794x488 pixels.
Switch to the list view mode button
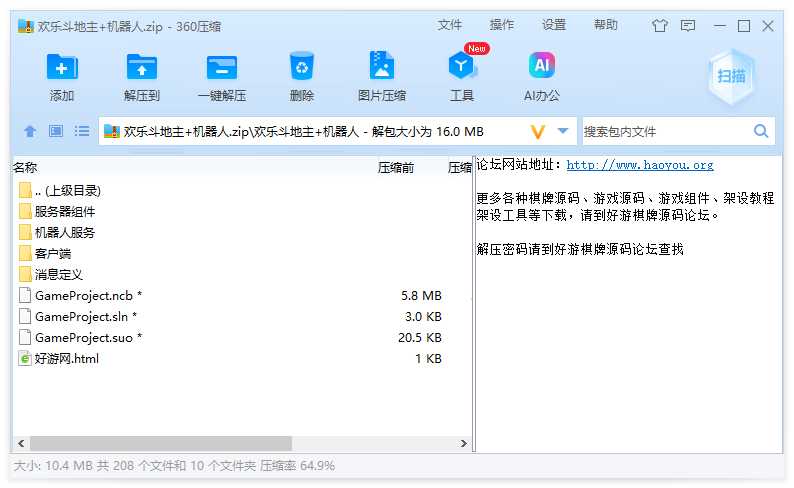click(82, 131)
